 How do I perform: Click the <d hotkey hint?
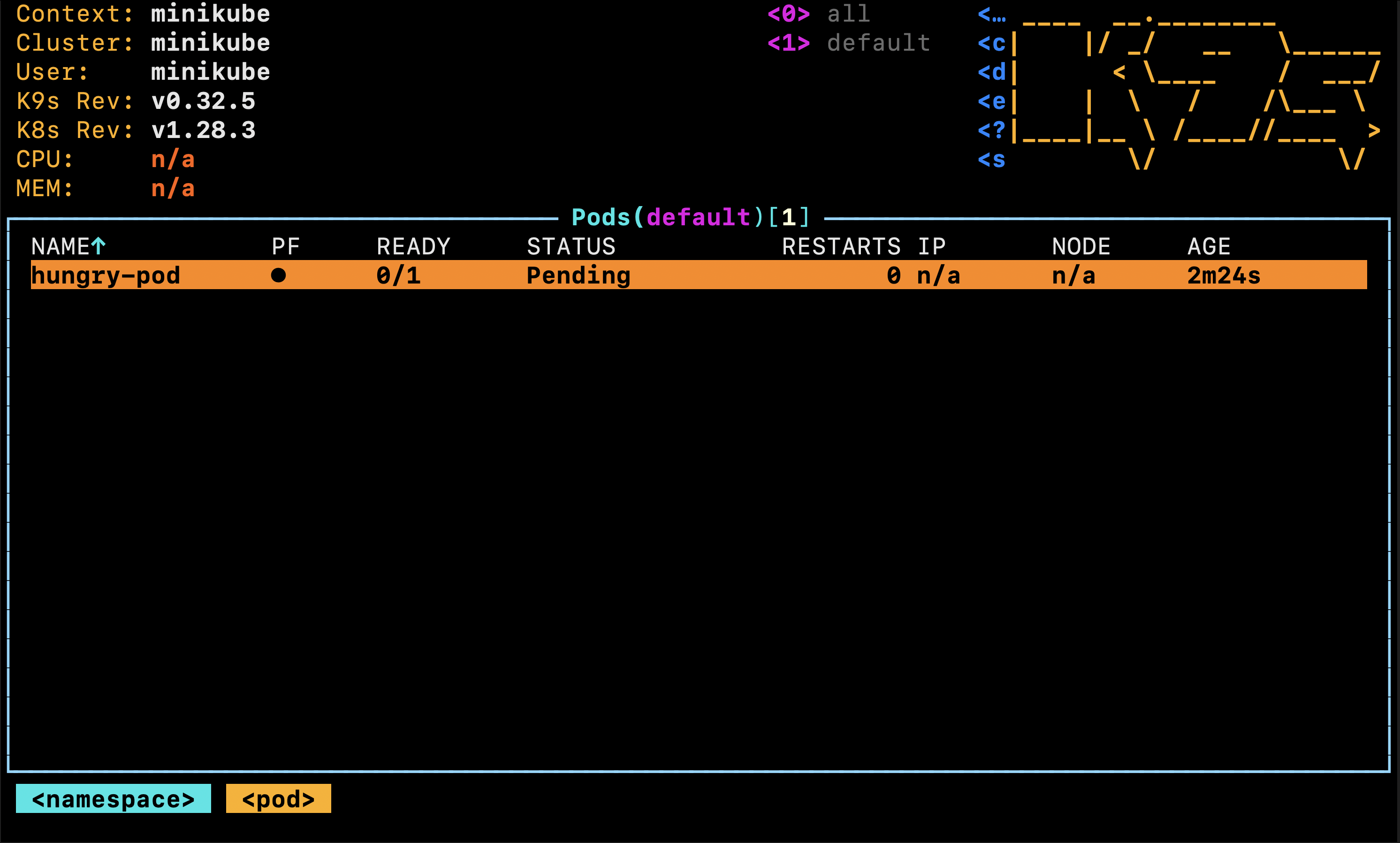click(x=991, y=71)
